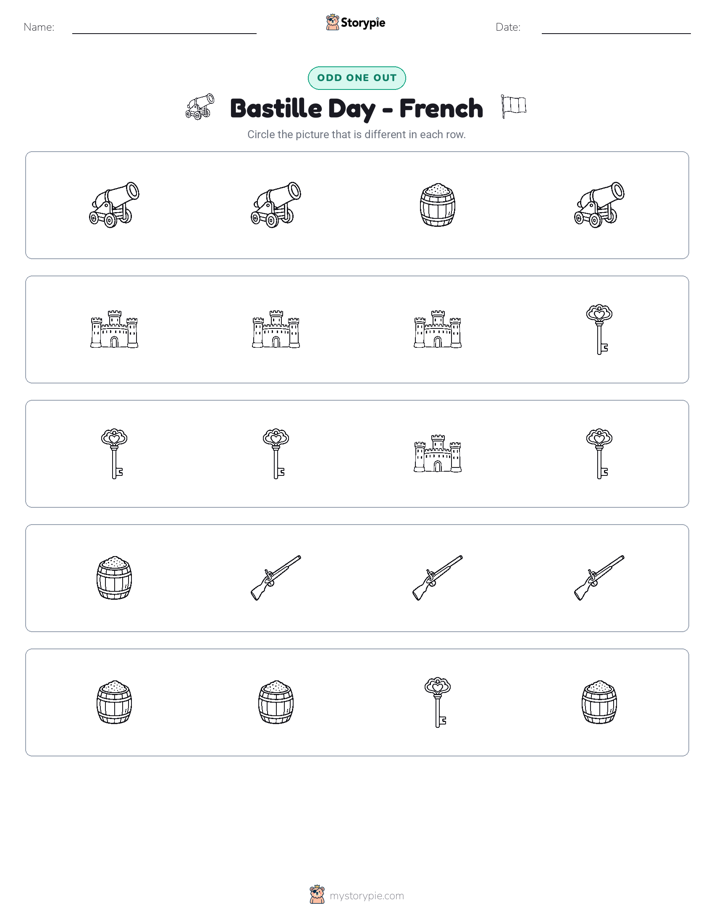Click the middle musket in row four
Screen dimensions: 714x924
(x=437, y=578)
